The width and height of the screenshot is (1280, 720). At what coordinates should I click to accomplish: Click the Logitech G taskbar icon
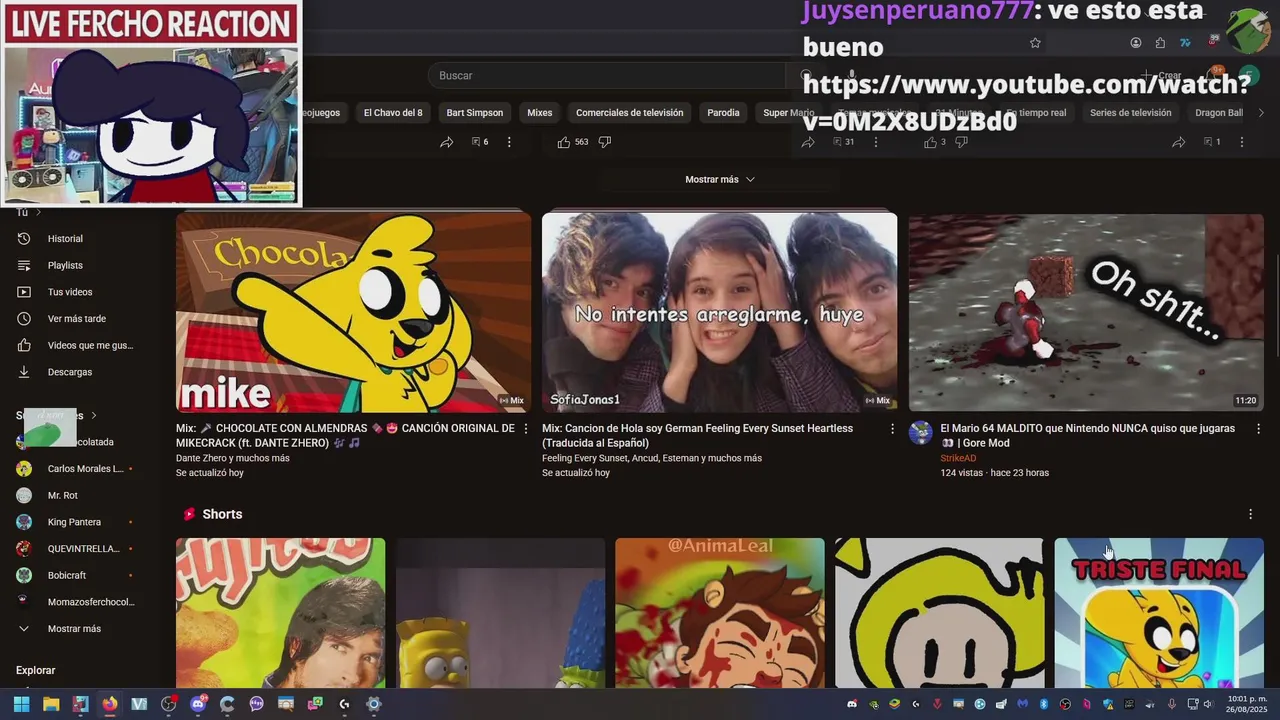tap(344, 704)
